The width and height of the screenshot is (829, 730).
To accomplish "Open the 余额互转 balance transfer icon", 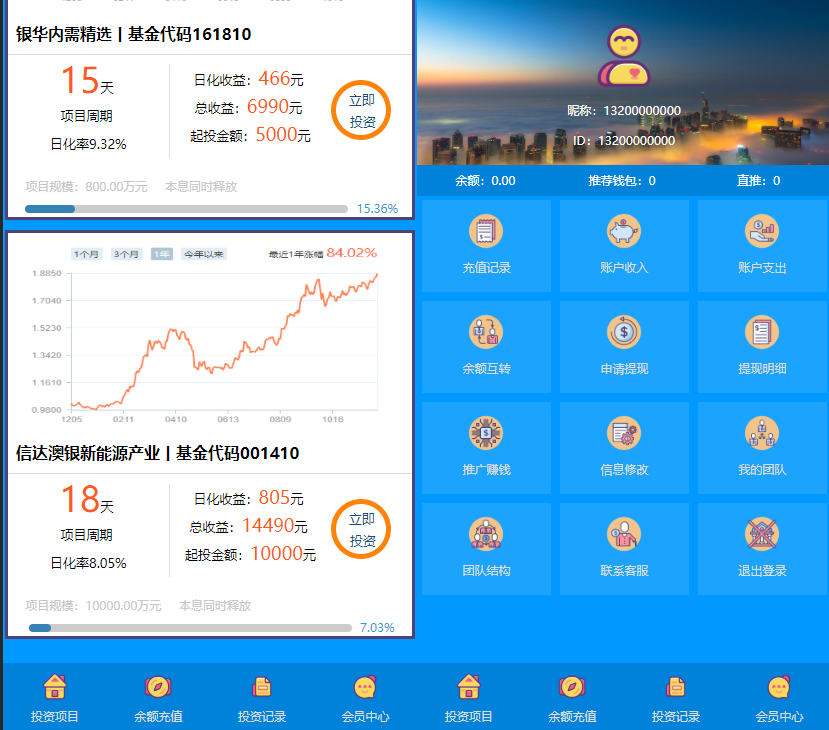I will (486, 332).
